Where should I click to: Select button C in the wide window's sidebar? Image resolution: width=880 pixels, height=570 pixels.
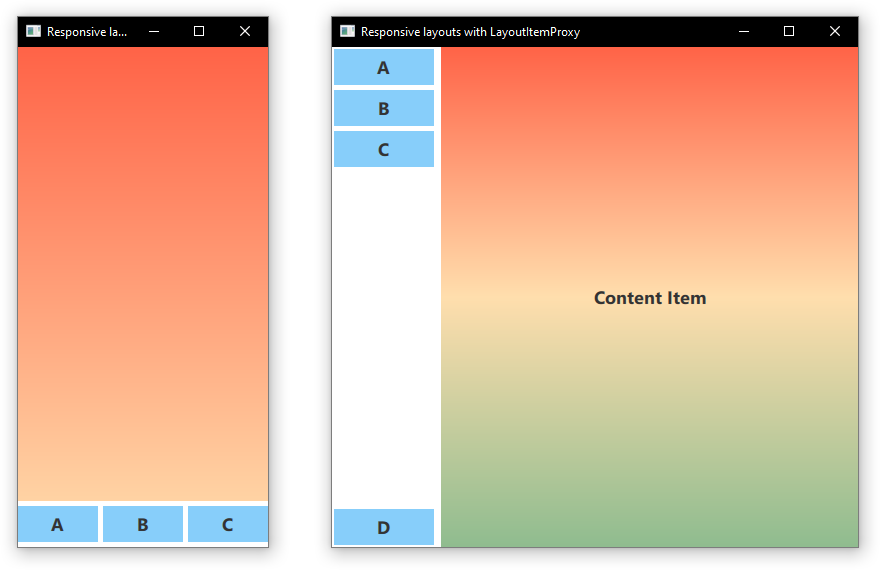coord(384,150)
